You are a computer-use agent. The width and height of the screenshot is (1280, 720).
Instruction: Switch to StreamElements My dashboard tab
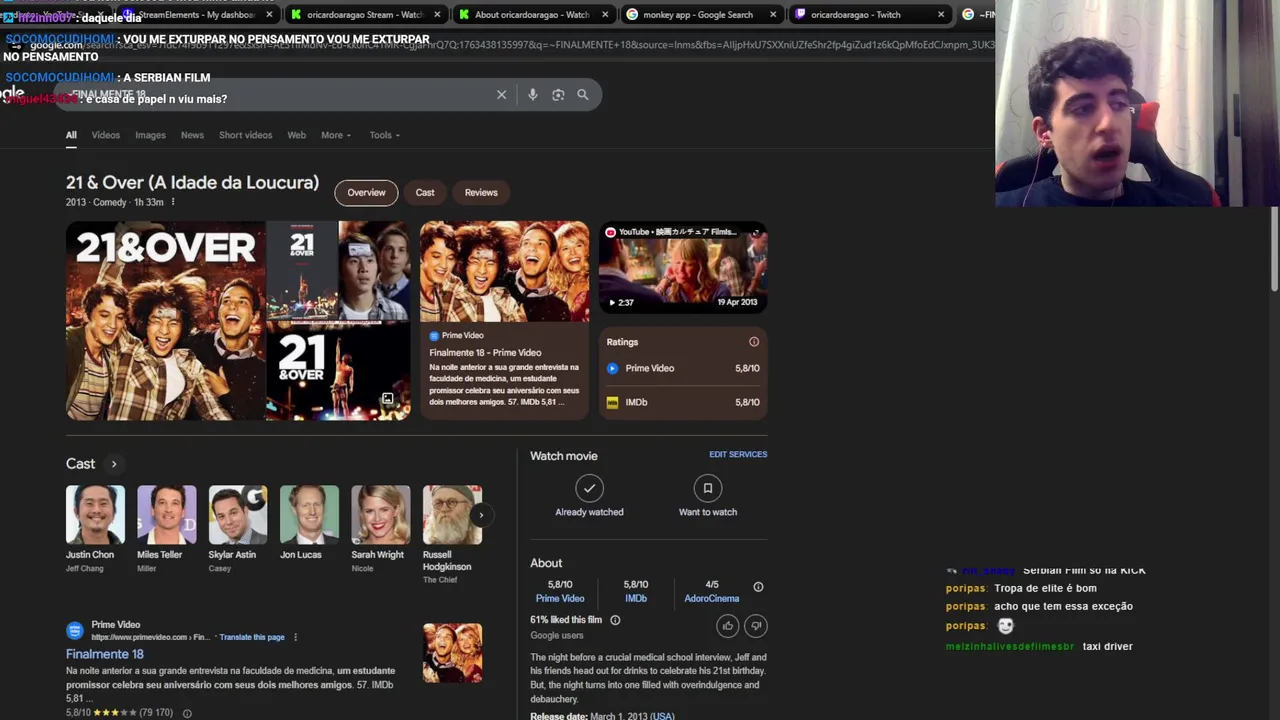[196, 15]
